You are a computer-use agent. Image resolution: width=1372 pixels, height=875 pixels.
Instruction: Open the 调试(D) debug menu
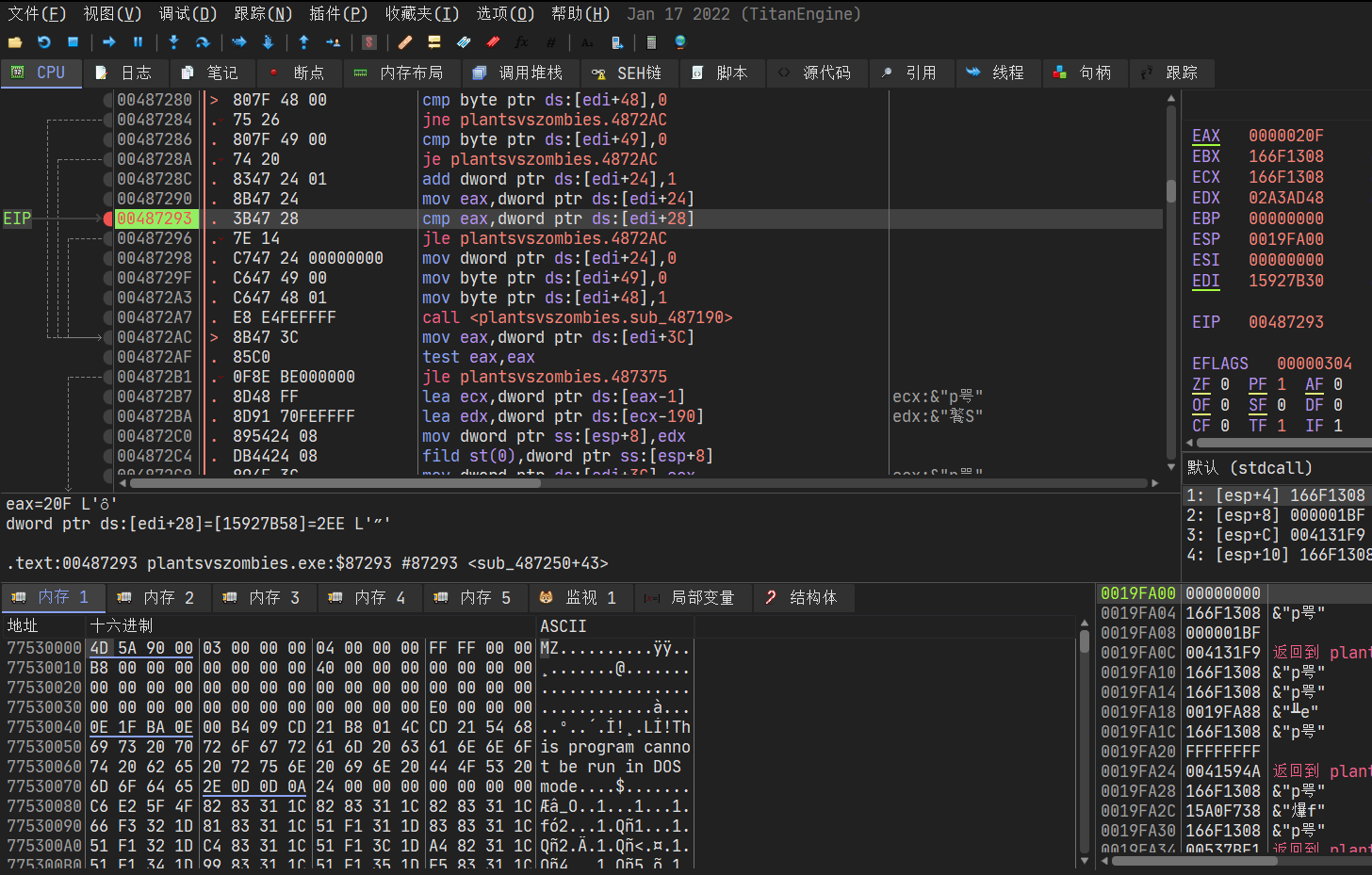click(188, 14)
